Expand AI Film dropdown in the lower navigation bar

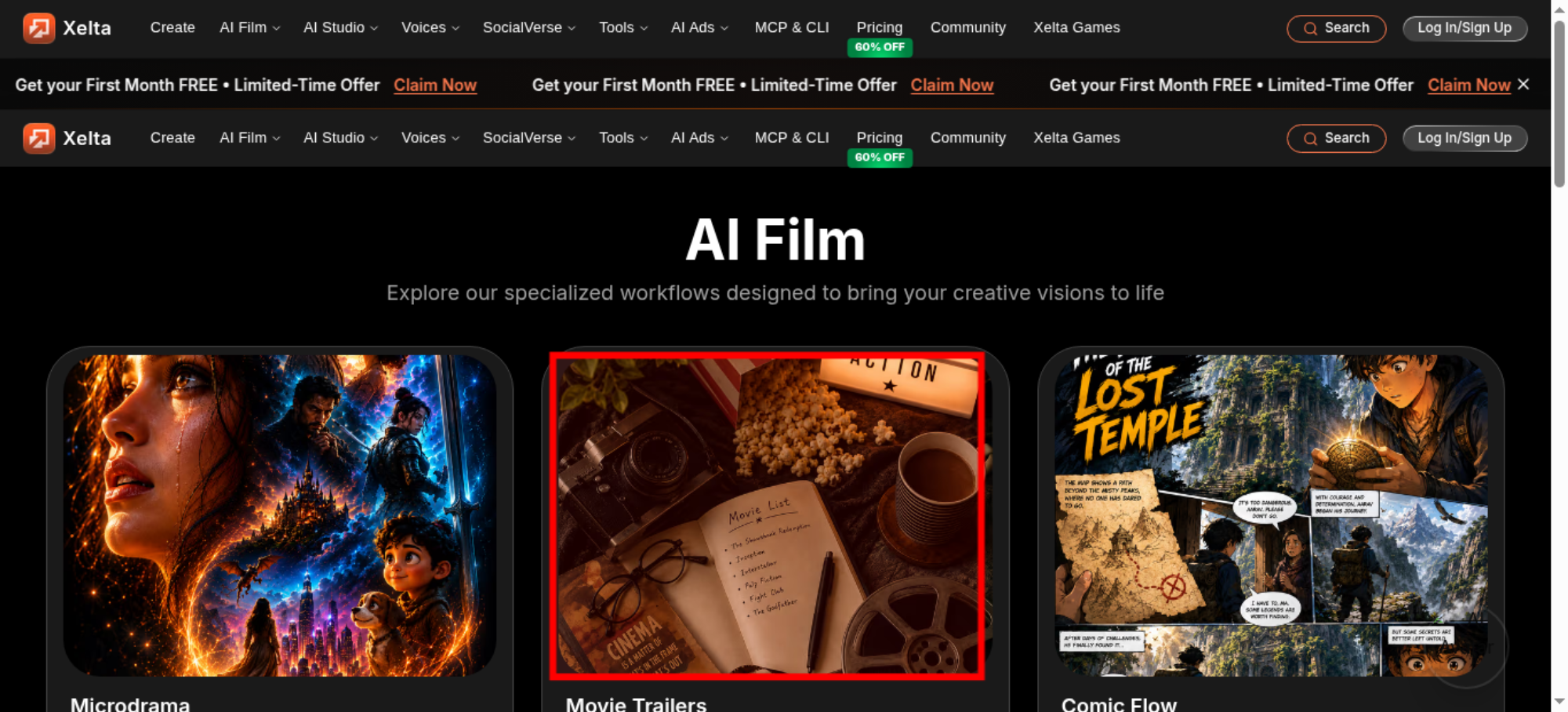point(250,138)
